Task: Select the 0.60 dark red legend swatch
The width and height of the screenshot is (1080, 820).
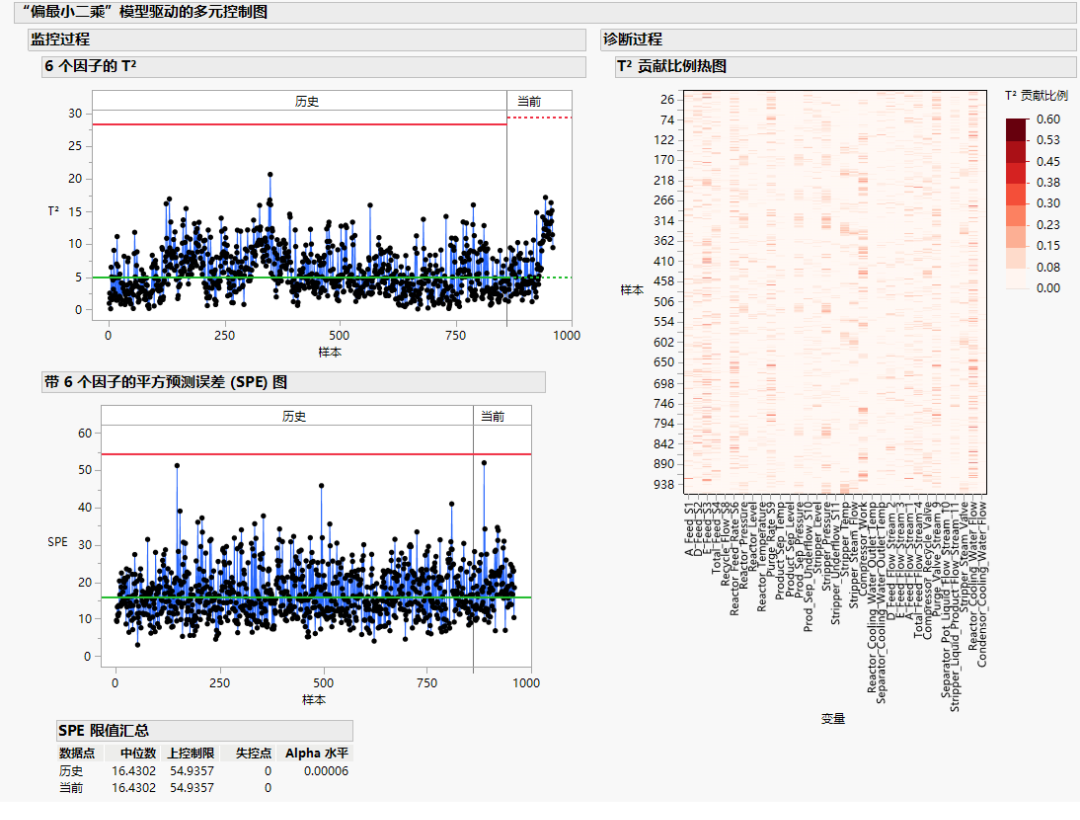Action: coord(1016,129)
